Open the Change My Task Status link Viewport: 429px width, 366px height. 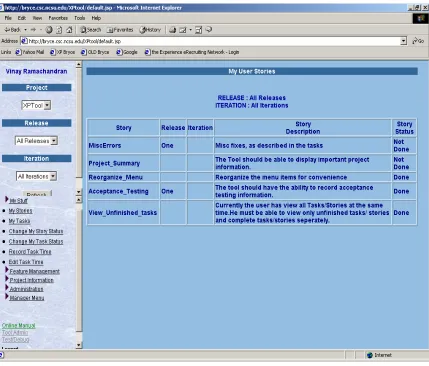click(x=36, y=242)
